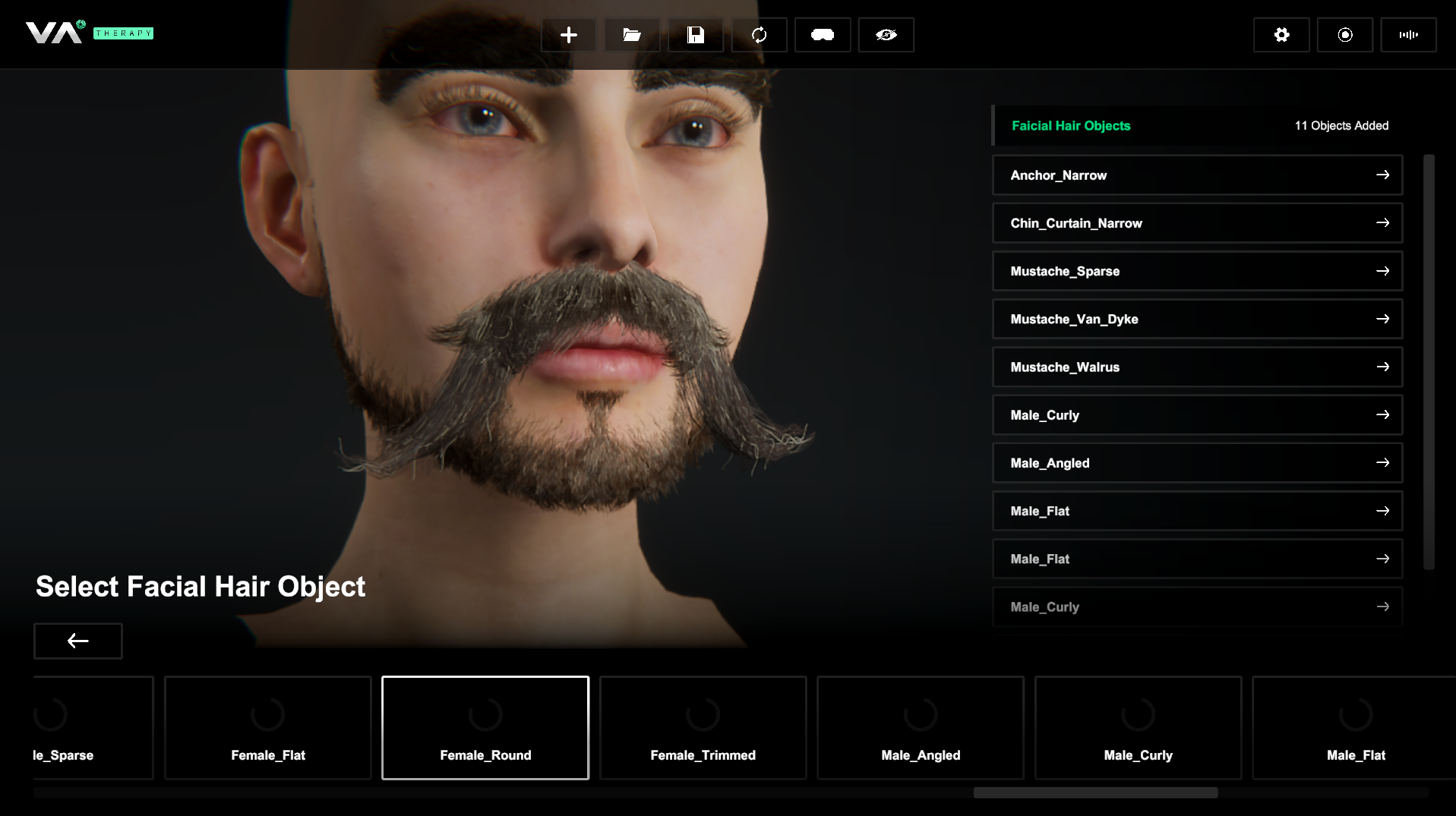Pick the Female_Flat facial hair tile
Viewport: 1456px width, 816px height.
267,727
